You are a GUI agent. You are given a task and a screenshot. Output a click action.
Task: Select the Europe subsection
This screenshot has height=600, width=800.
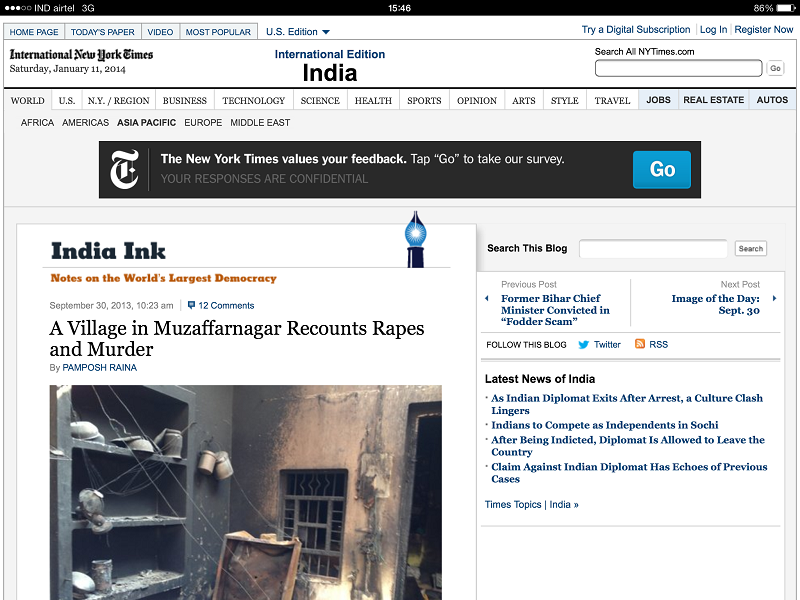click(203, 123)
